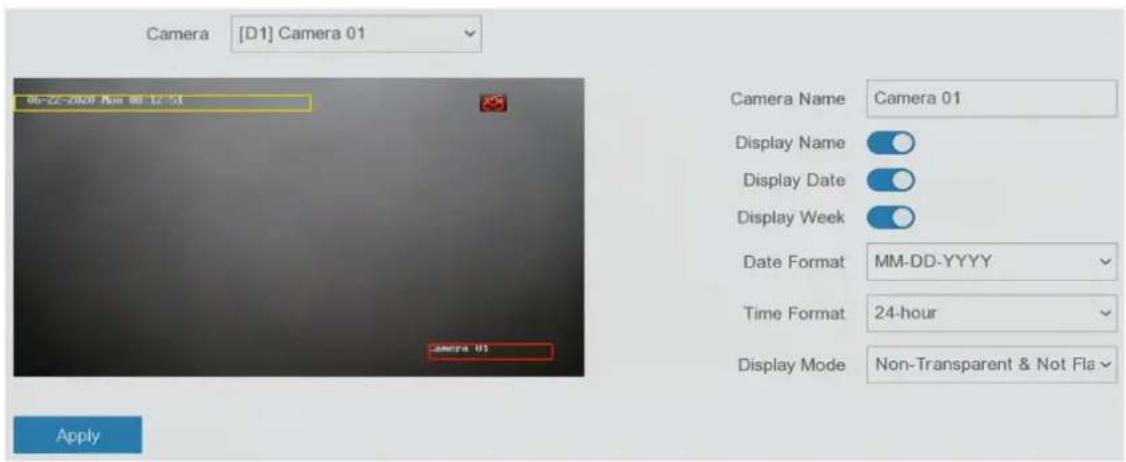Click the red recording icon in preview
Screen dimensions: 1126x462
(493, 103)
